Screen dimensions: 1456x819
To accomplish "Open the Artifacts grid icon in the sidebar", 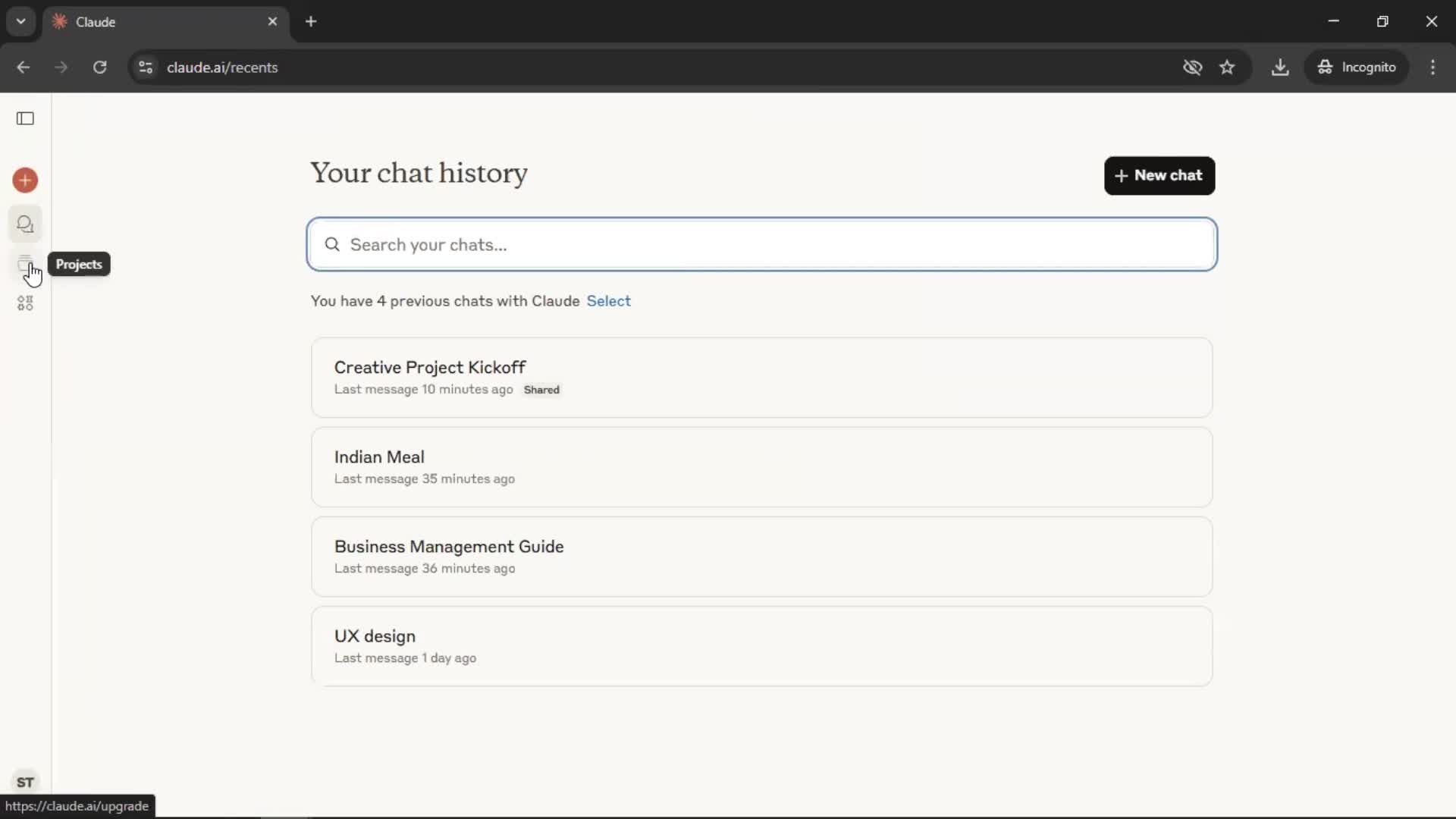I will [25, 303].
